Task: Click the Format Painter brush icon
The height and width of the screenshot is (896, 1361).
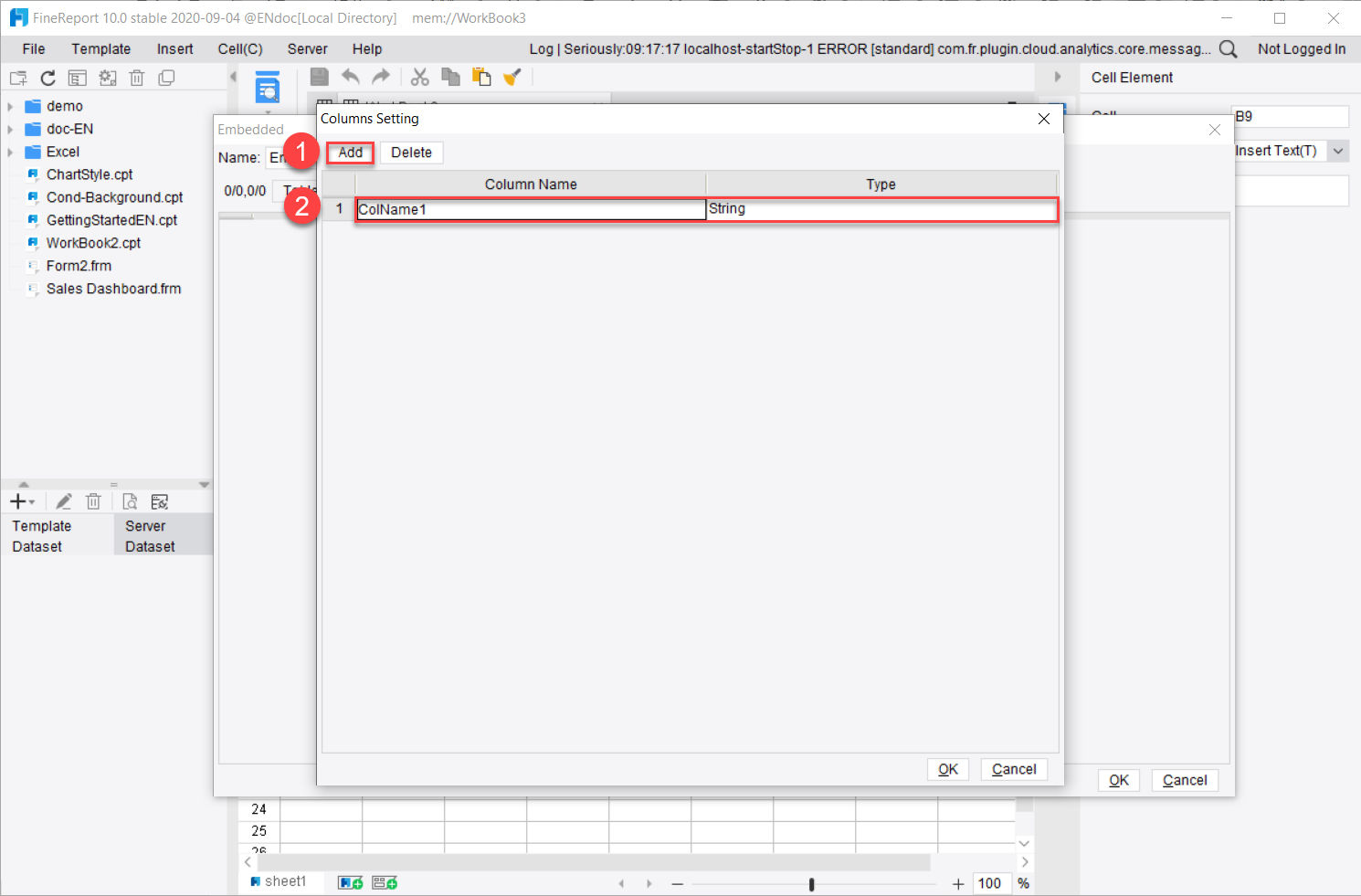Action: click(512, 77)
